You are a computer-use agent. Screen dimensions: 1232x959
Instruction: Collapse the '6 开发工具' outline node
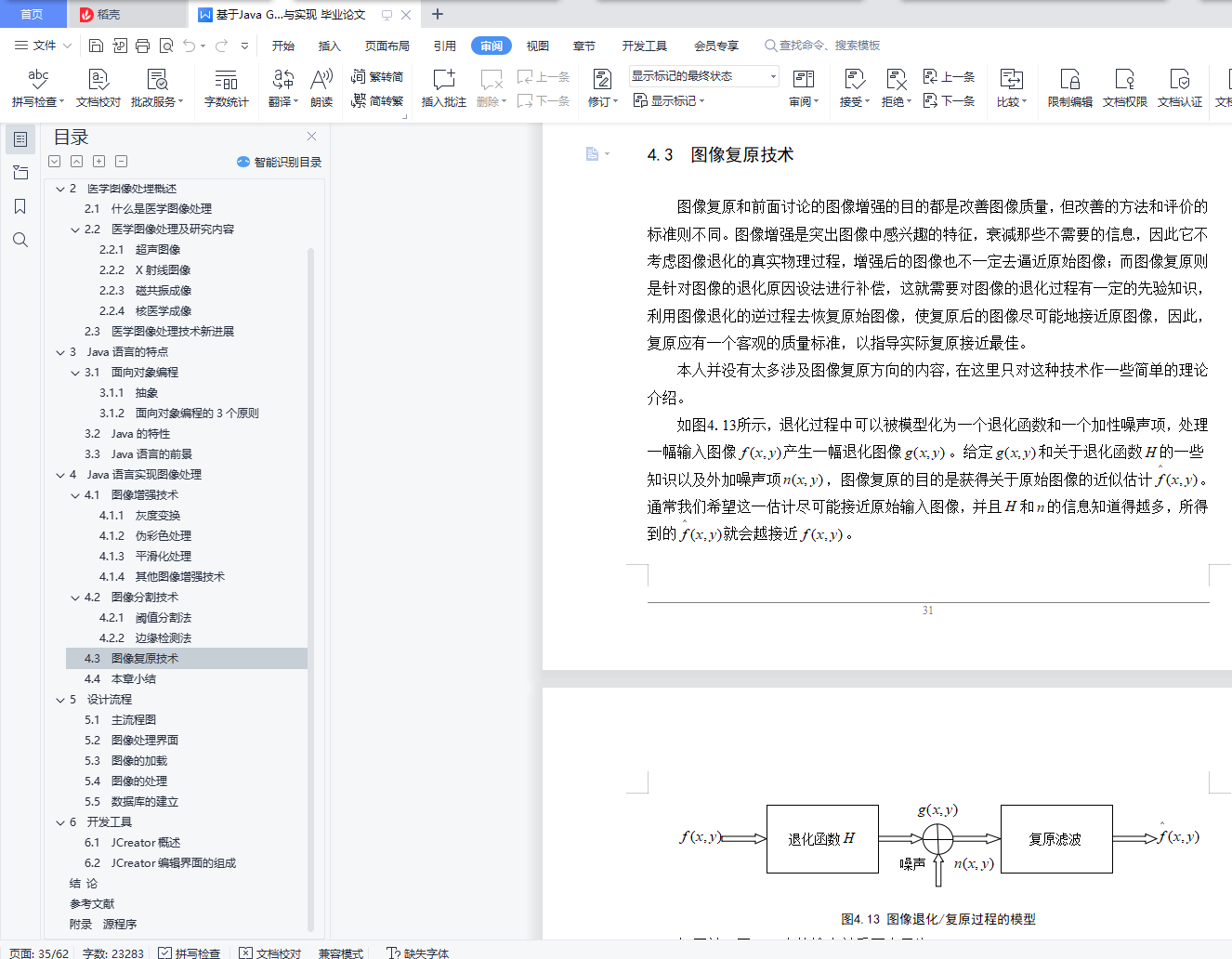[60, 822]
